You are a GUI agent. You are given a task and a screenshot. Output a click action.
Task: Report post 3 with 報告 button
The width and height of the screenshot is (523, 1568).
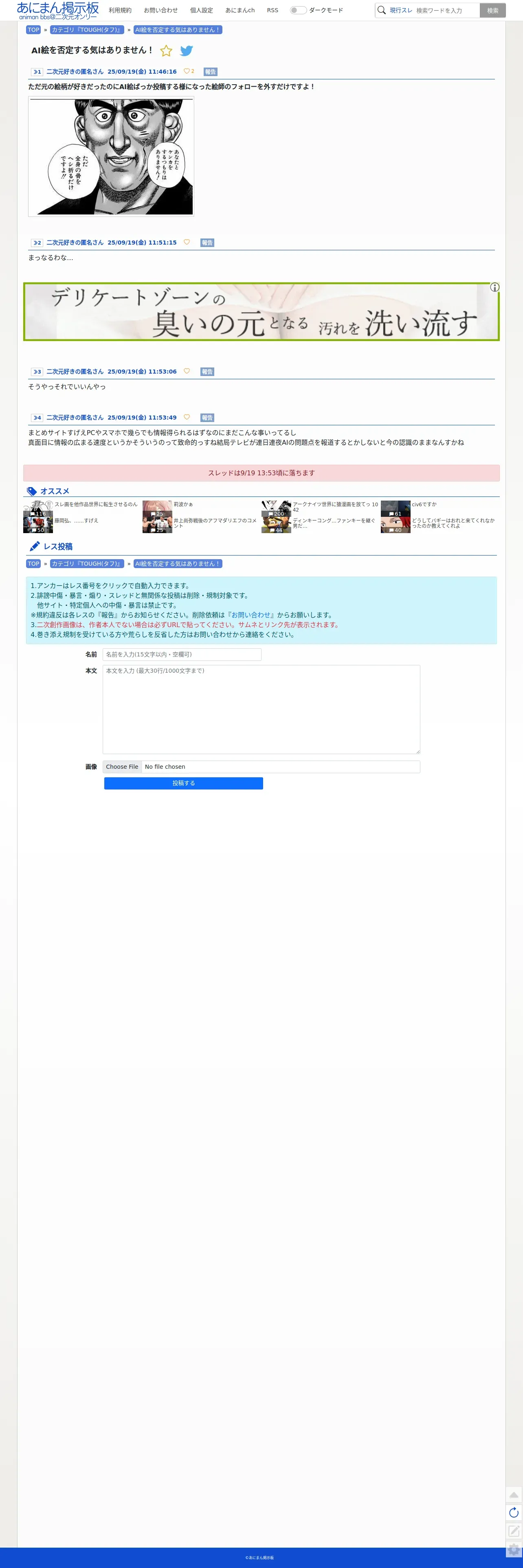click(x=207, y=372)
